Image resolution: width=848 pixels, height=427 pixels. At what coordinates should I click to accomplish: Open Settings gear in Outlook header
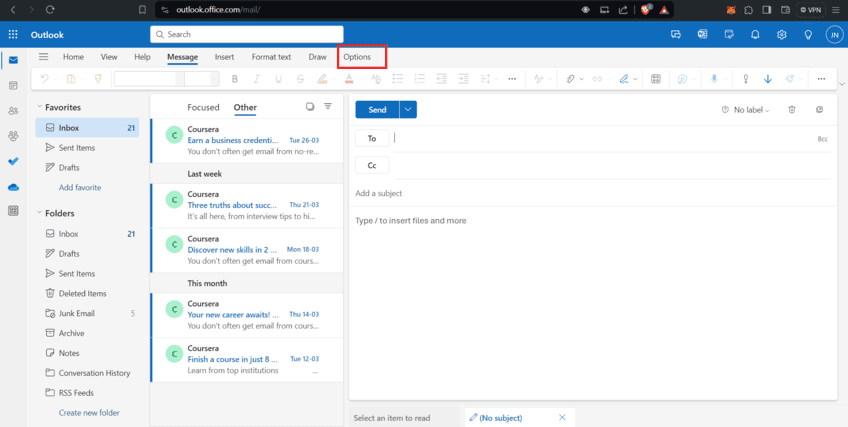(x=781, y=35)
